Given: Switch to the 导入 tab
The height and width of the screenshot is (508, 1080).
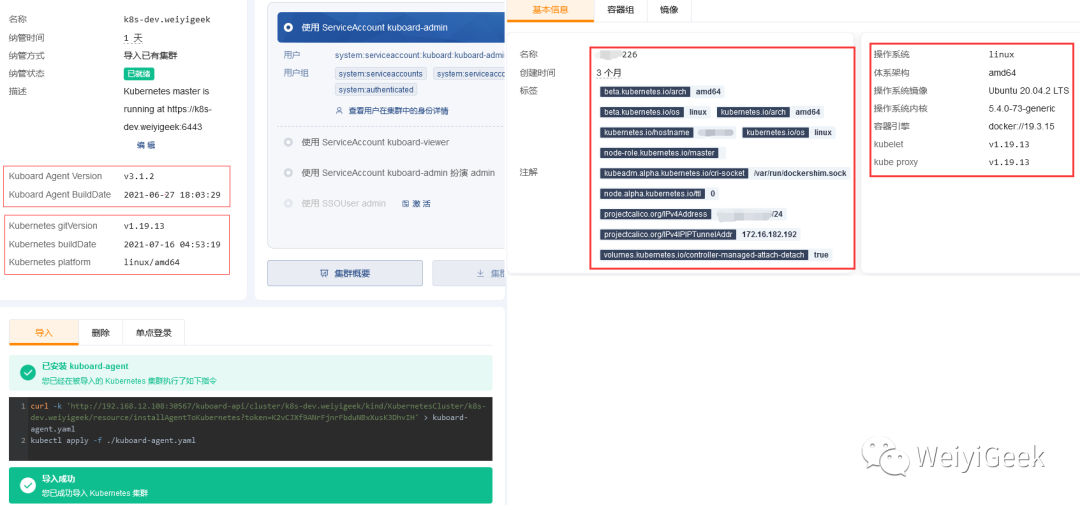Looking at the screenshot, I should (44, 332).
